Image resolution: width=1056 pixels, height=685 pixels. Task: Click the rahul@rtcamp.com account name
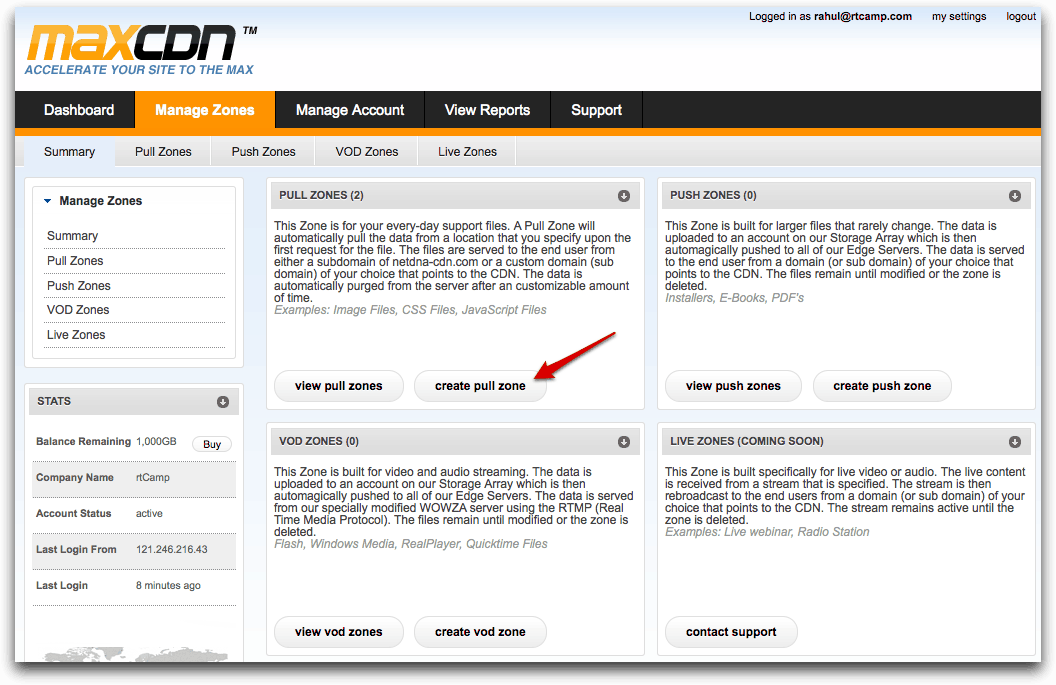pos(863,16)
